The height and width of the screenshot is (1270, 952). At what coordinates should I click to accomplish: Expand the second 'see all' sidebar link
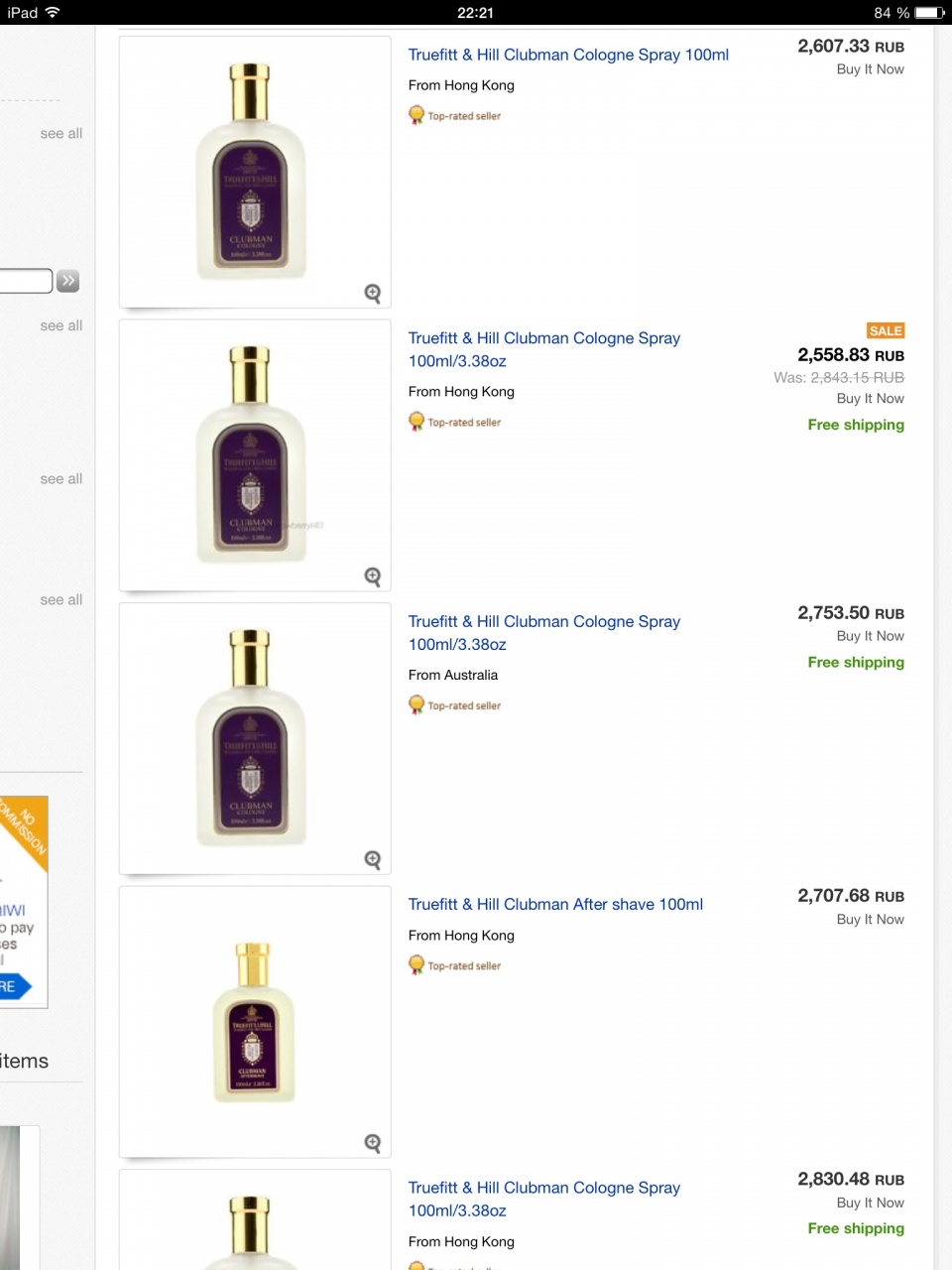click(61, 326)
